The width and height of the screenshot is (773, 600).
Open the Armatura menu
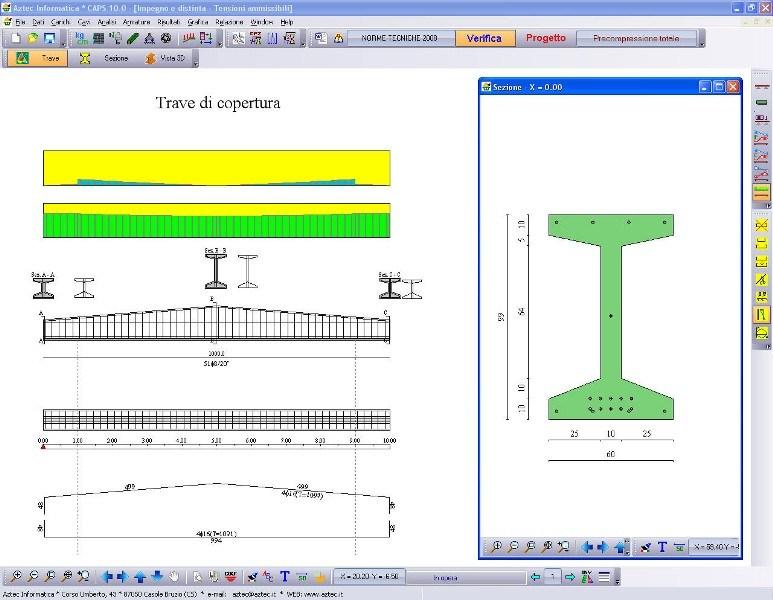(x=137, y=21)
